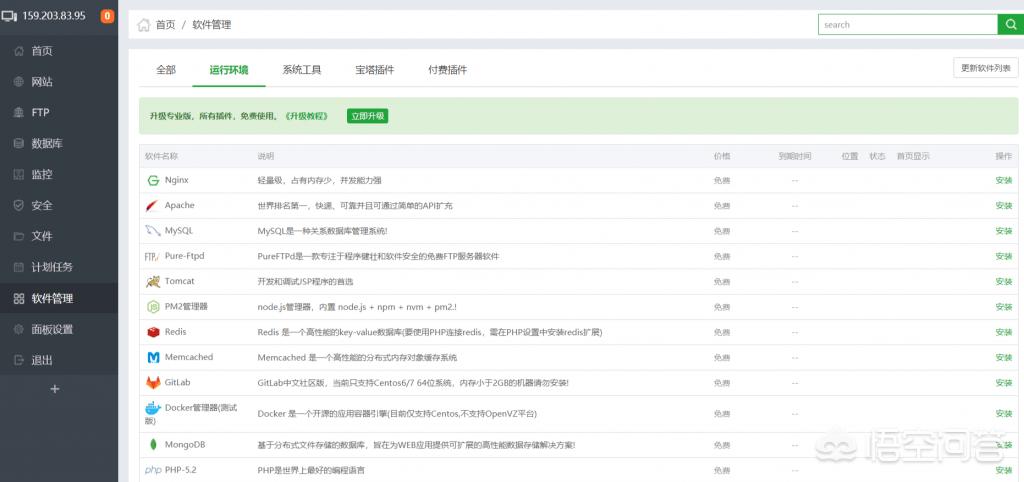Screen dimensions: 1024x482
Task: Click the plus icon in sidebar
Action: point(55,389)
